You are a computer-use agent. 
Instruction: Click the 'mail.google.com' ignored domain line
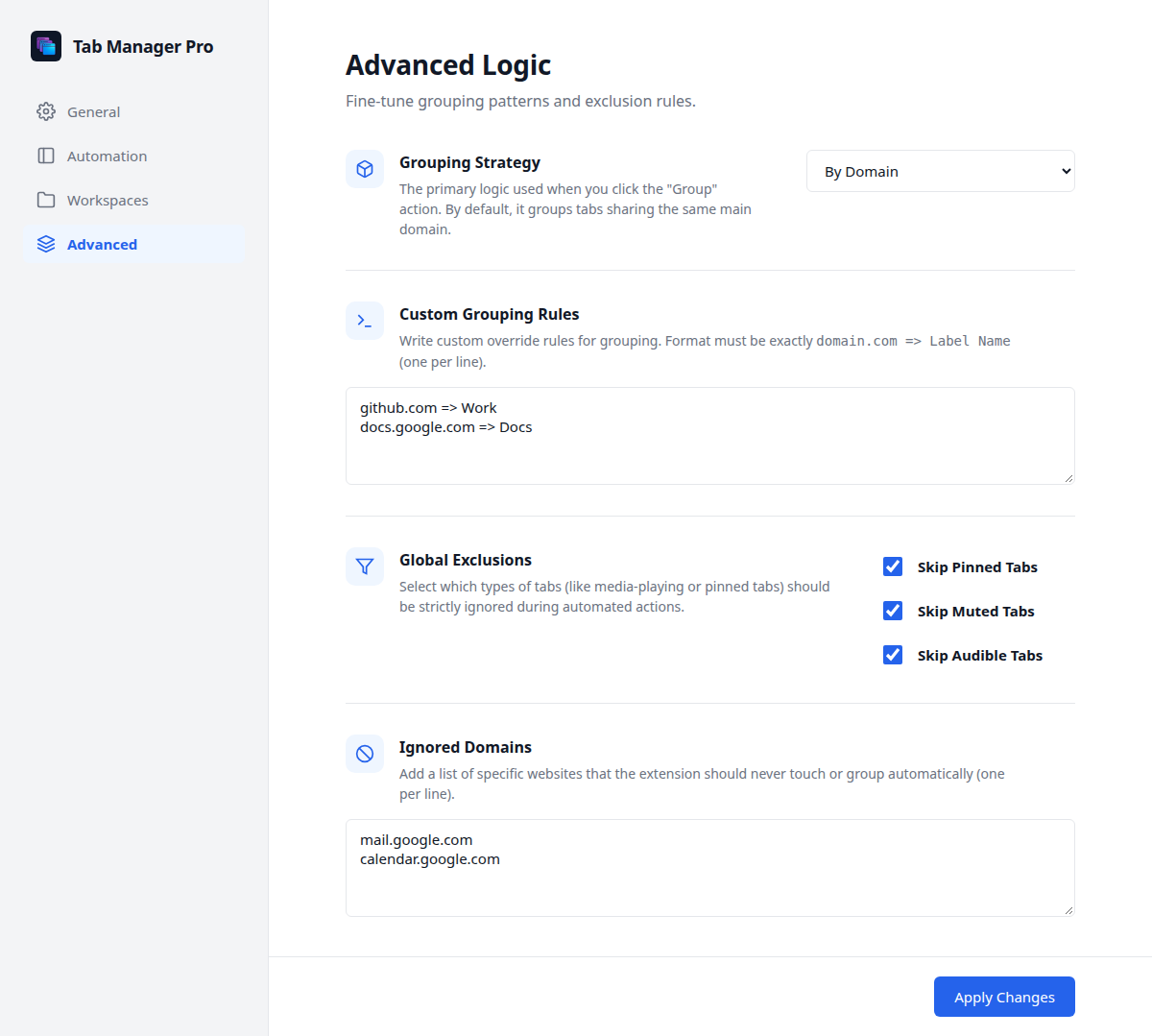tap(416, 840)
